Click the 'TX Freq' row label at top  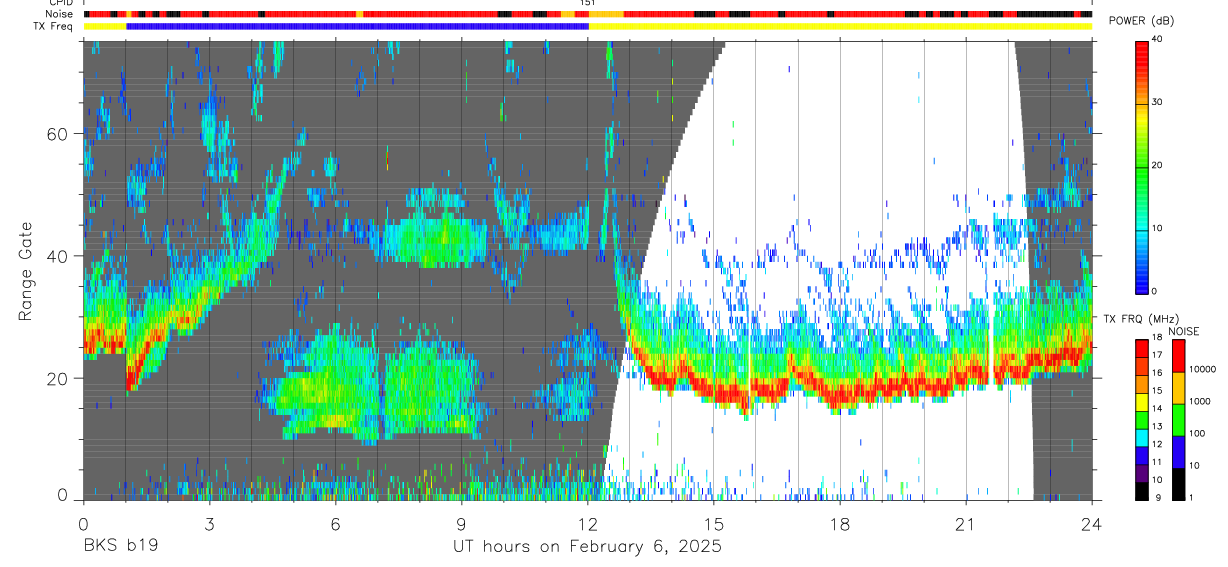54,26
